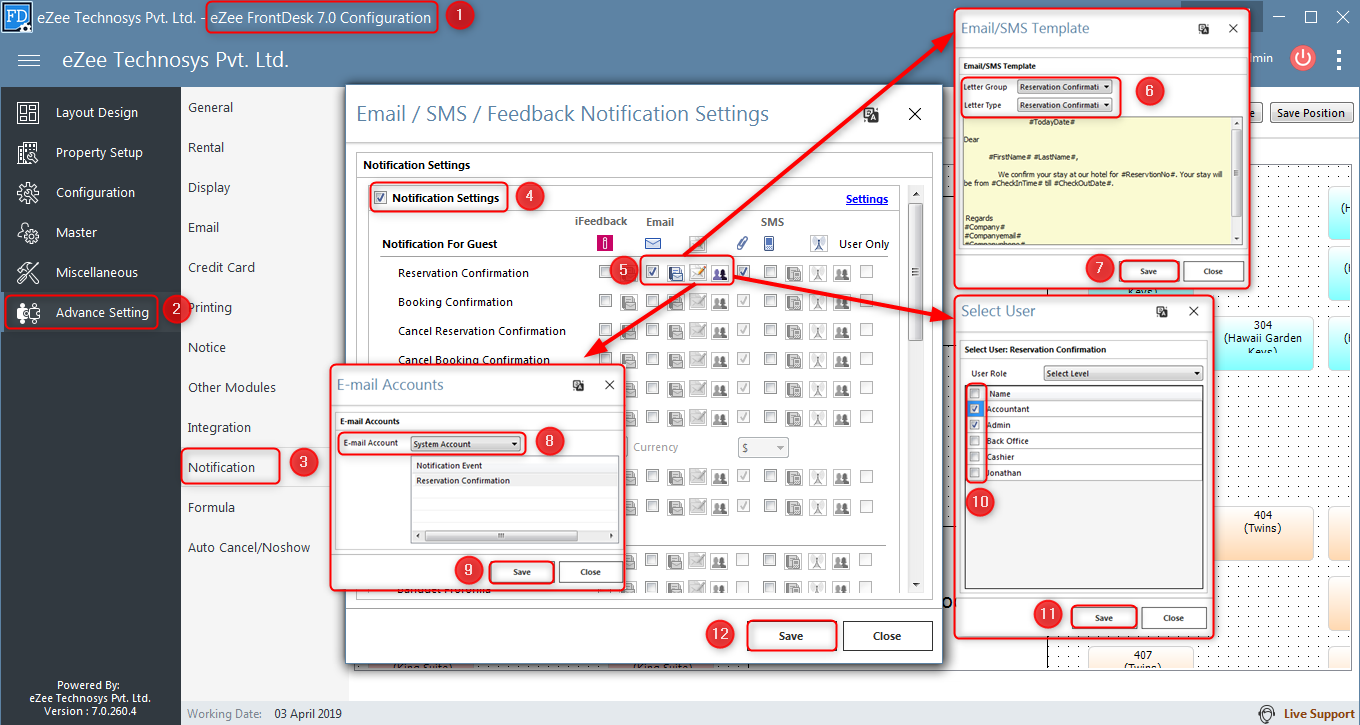Open email template icon for Booking Confirmation
Screen dimensions: 1360x725
click(x=675, y=302)
